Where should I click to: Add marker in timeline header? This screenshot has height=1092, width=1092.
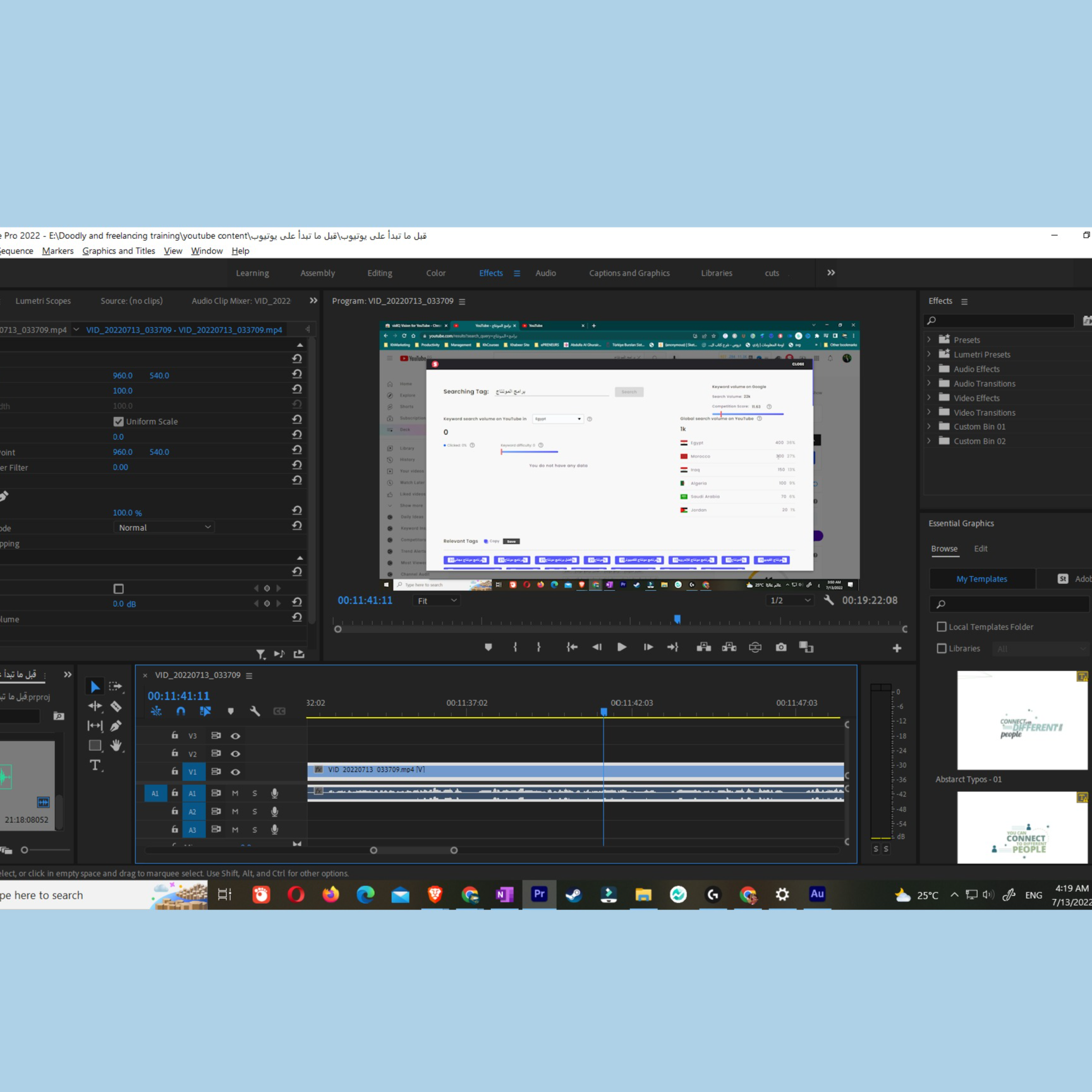(231, 712)
